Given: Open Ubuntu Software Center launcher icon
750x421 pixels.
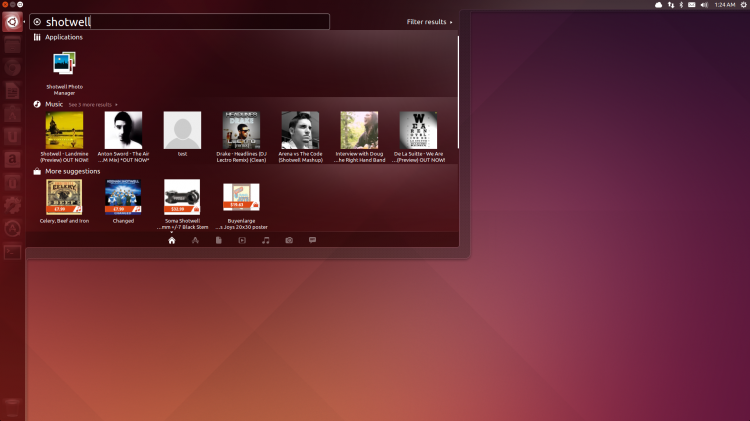Looking at the screenshot, I should [12, 114].
